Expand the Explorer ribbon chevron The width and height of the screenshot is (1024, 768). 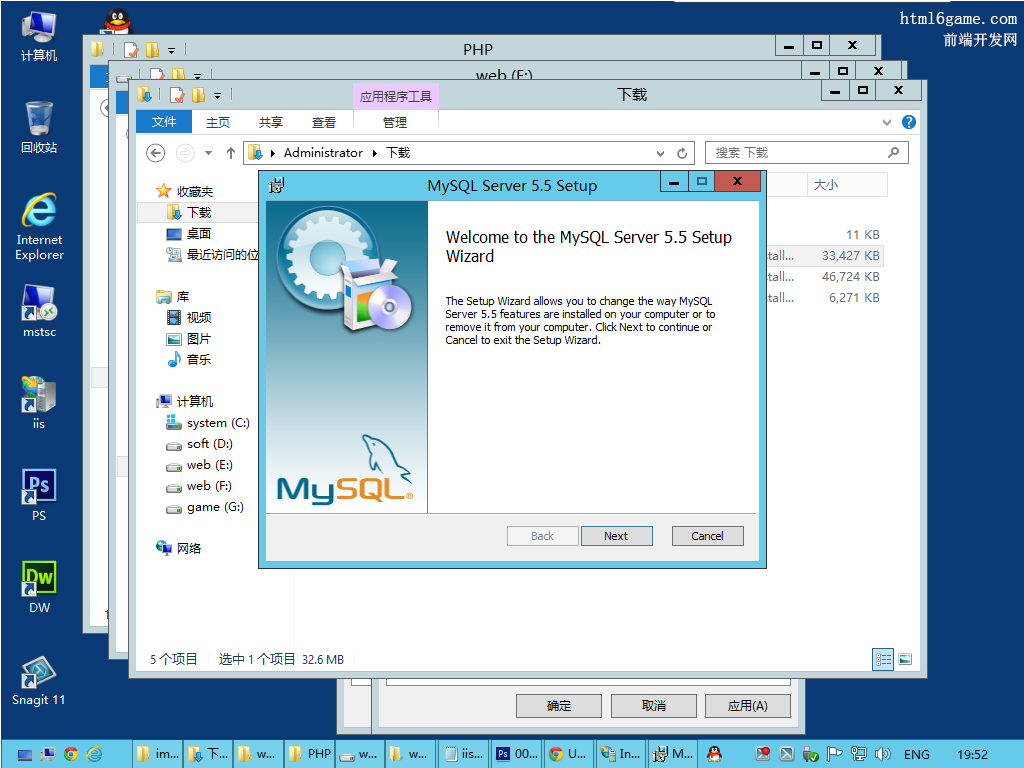click(886, 122)
